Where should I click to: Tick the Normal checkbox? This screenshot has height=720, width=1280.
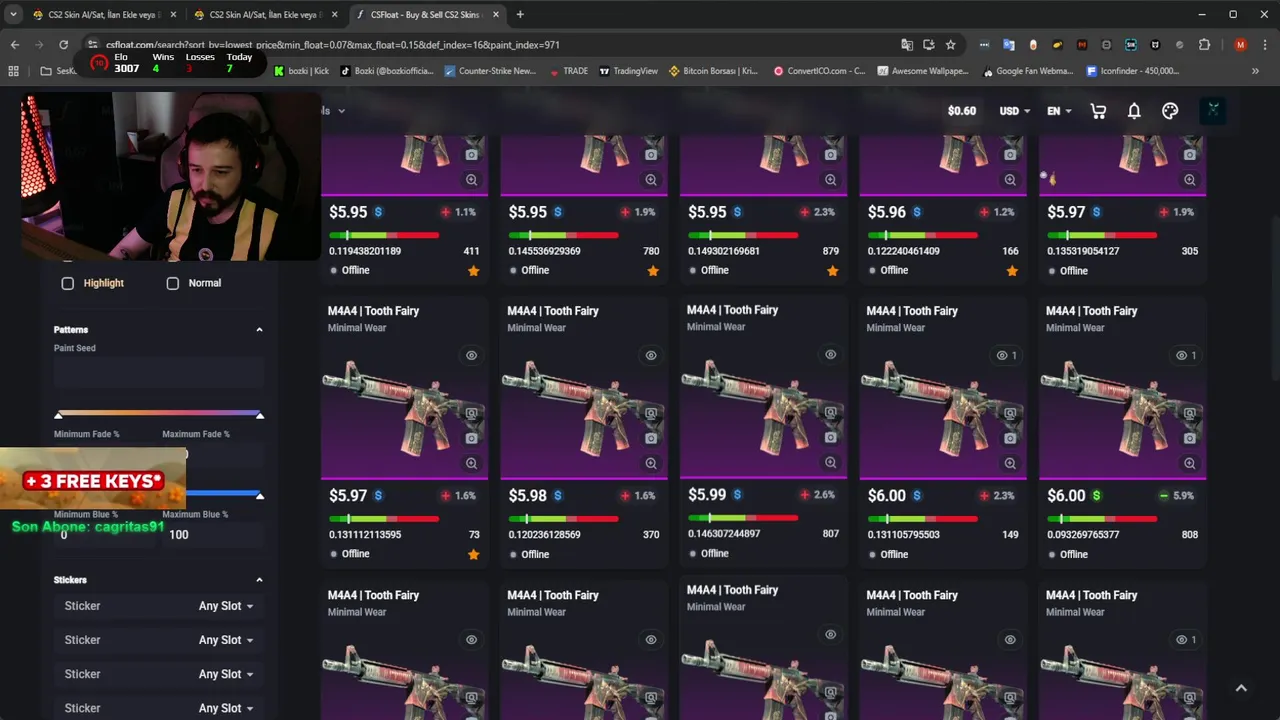173,284
